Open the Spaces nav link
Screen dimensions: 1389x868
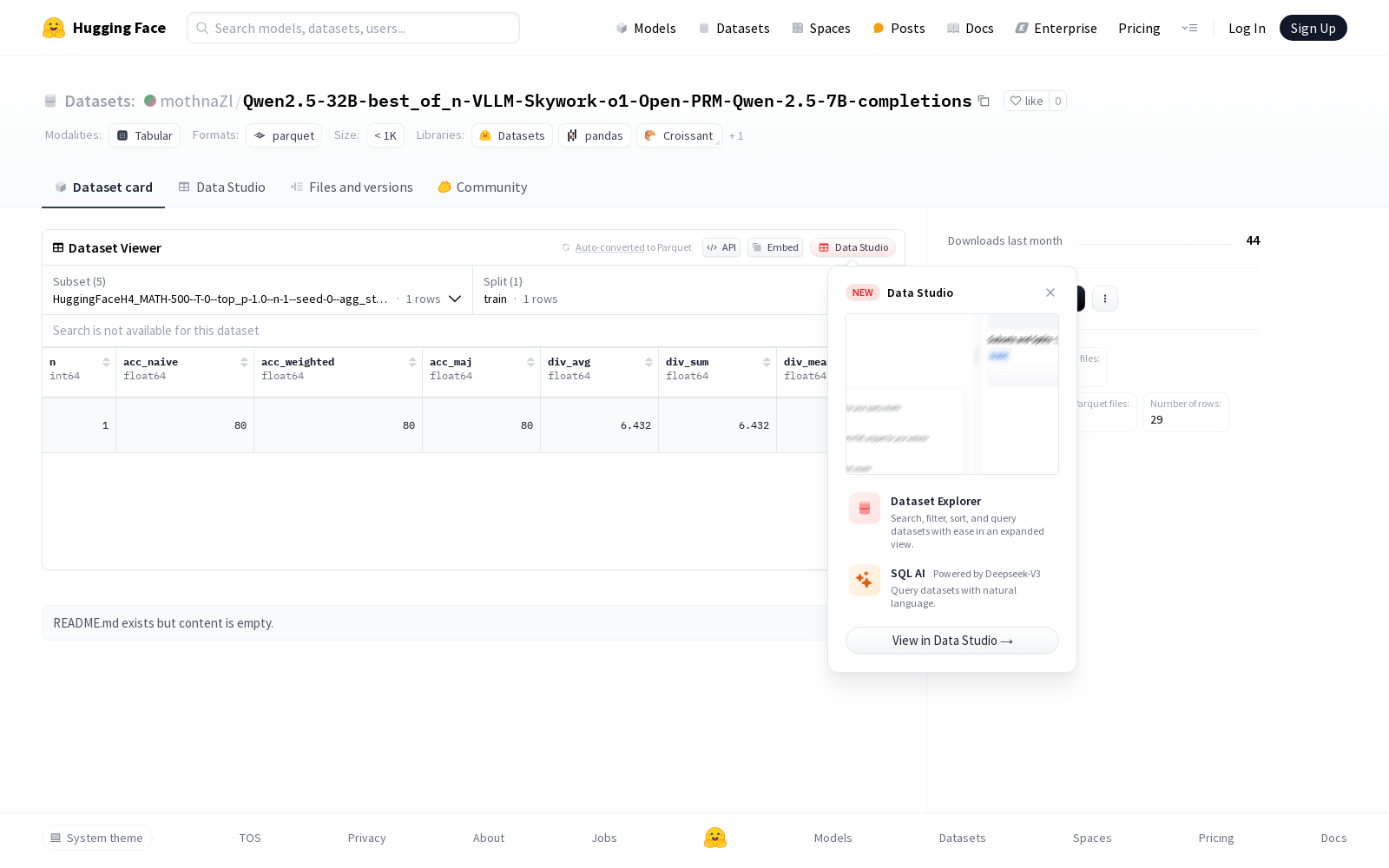tap(821, 28)
